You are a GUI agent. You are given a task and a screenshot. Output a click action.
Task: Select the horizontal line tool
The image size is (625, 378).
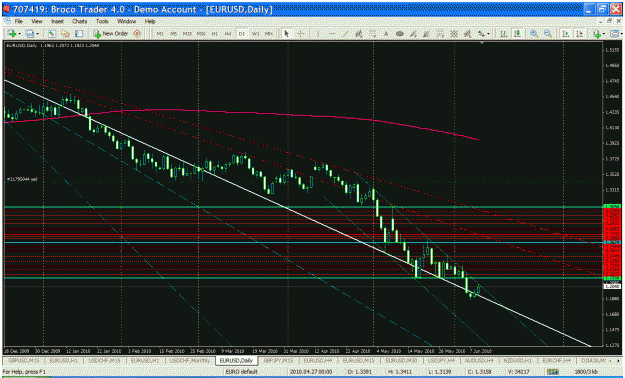332,34
